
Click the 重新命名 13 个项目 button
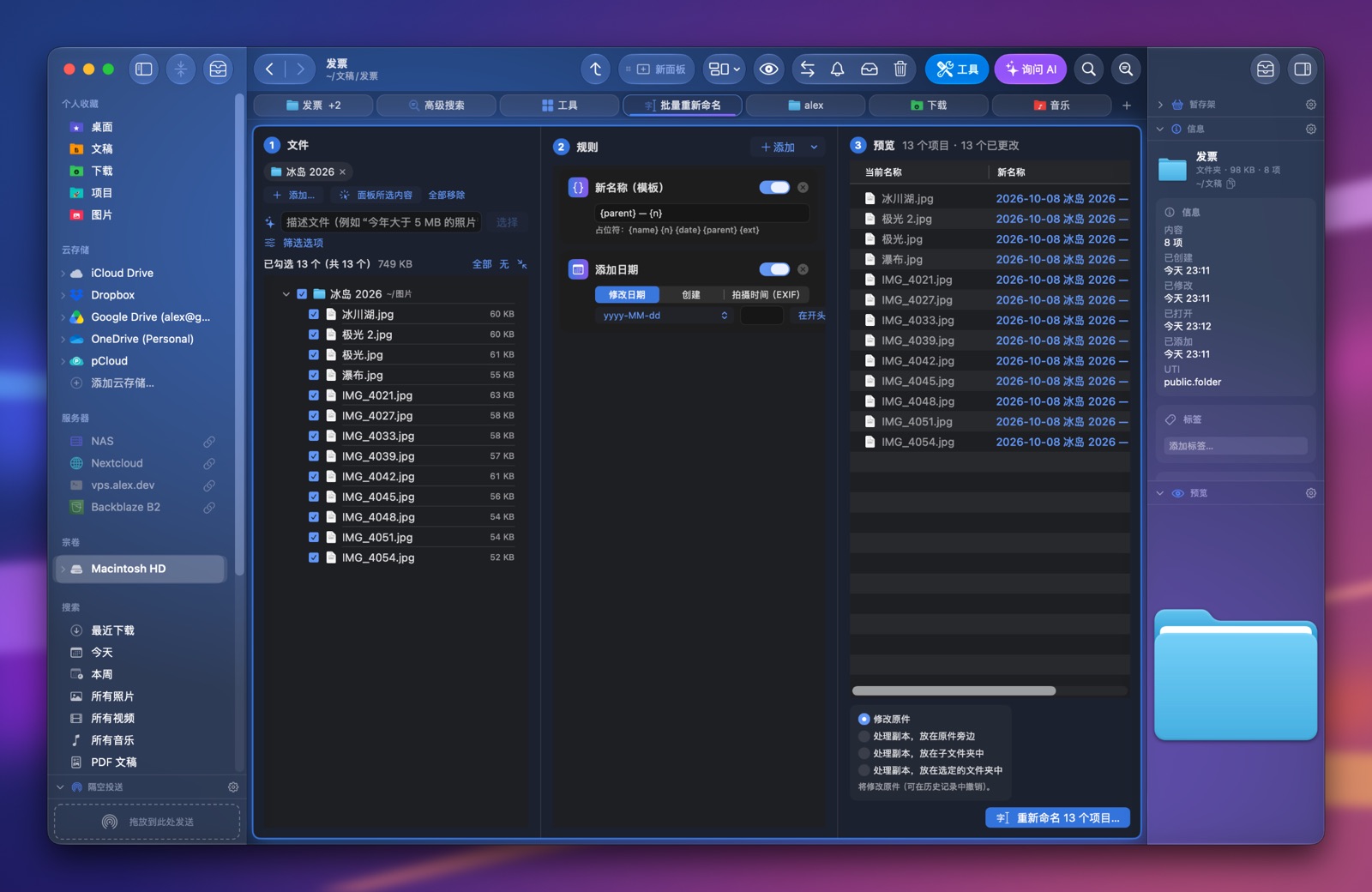pyautogui.click(x=1057, y=818)
